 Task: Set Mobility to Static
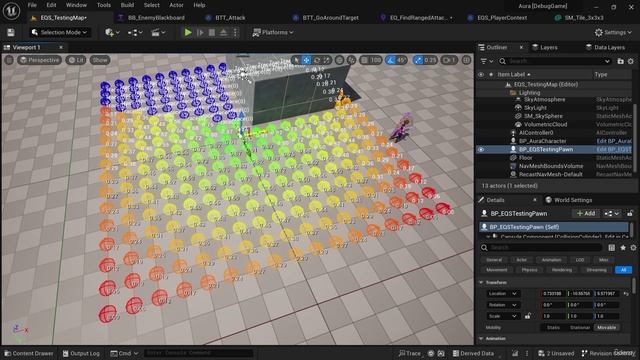tap(553, 327)
